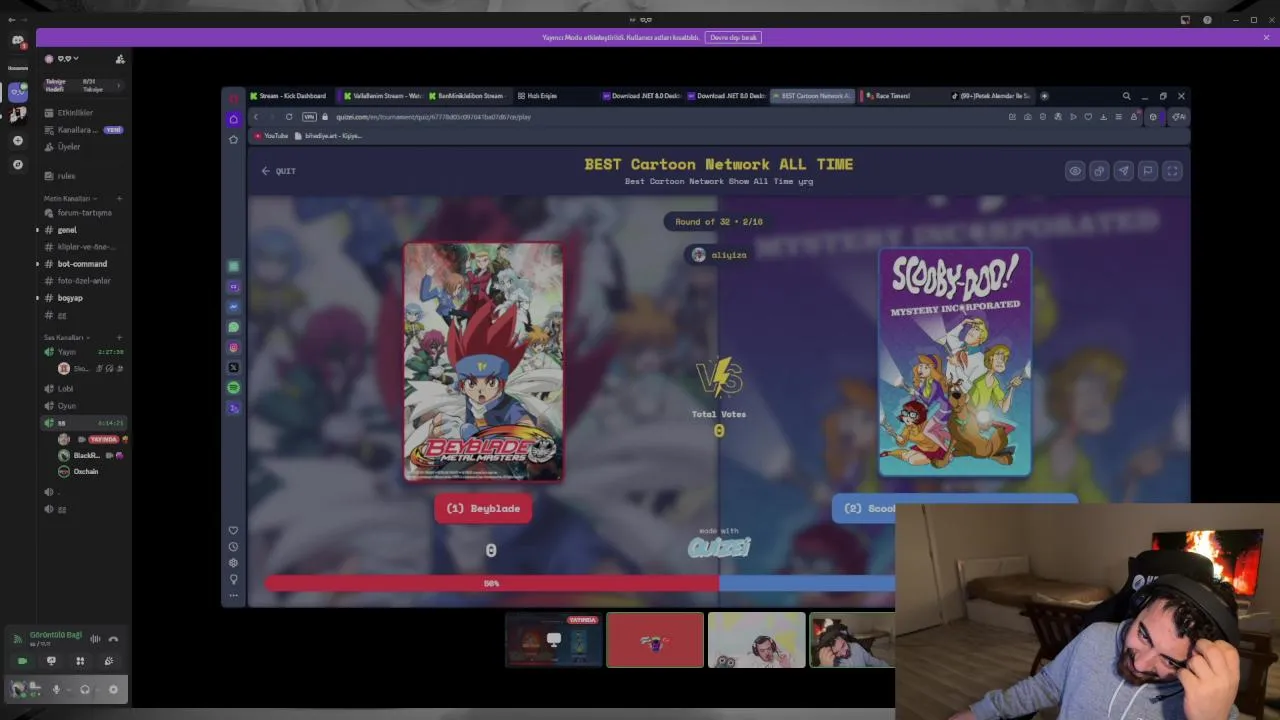1280x720 pixels.
Task: Open Discord direct messages home icon
Action: point(17,41)
